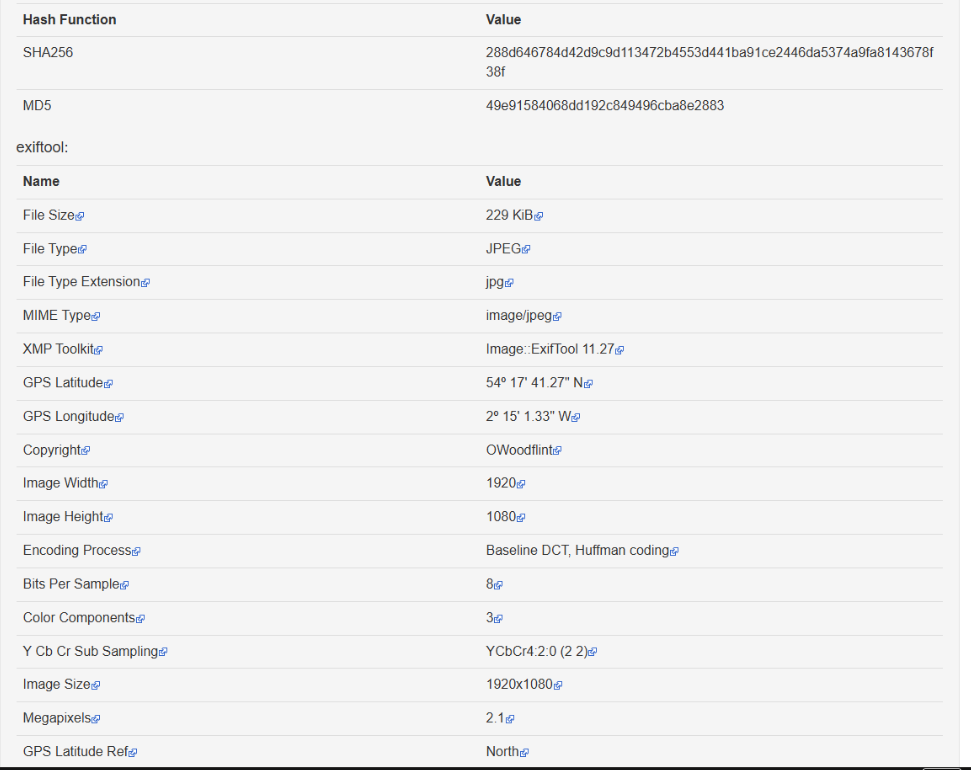The image size is (971, 770).
Task: Click the link icon beside Megapixels
Action: tap(96, 719)
